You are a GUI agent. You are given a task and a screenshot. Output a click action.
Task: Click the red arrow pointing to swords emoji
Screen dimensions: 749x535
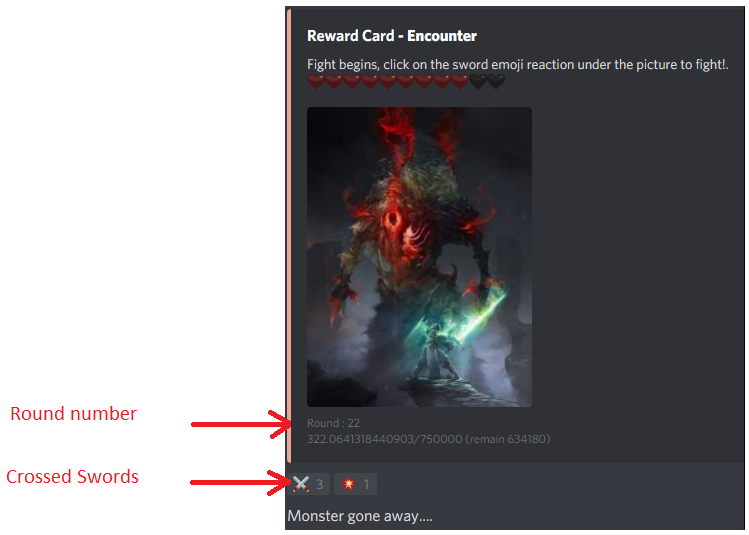241,482
